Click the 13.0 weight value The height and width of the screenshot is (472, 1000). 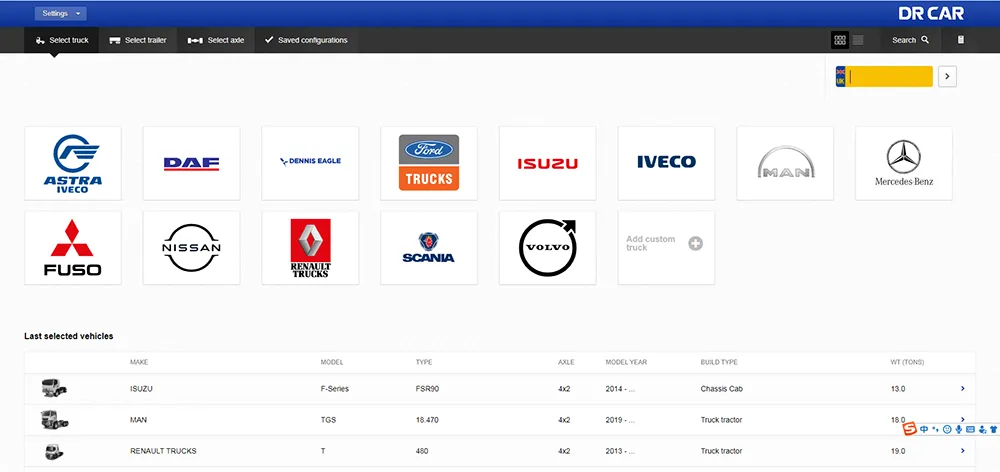click(x=898, y=389)
